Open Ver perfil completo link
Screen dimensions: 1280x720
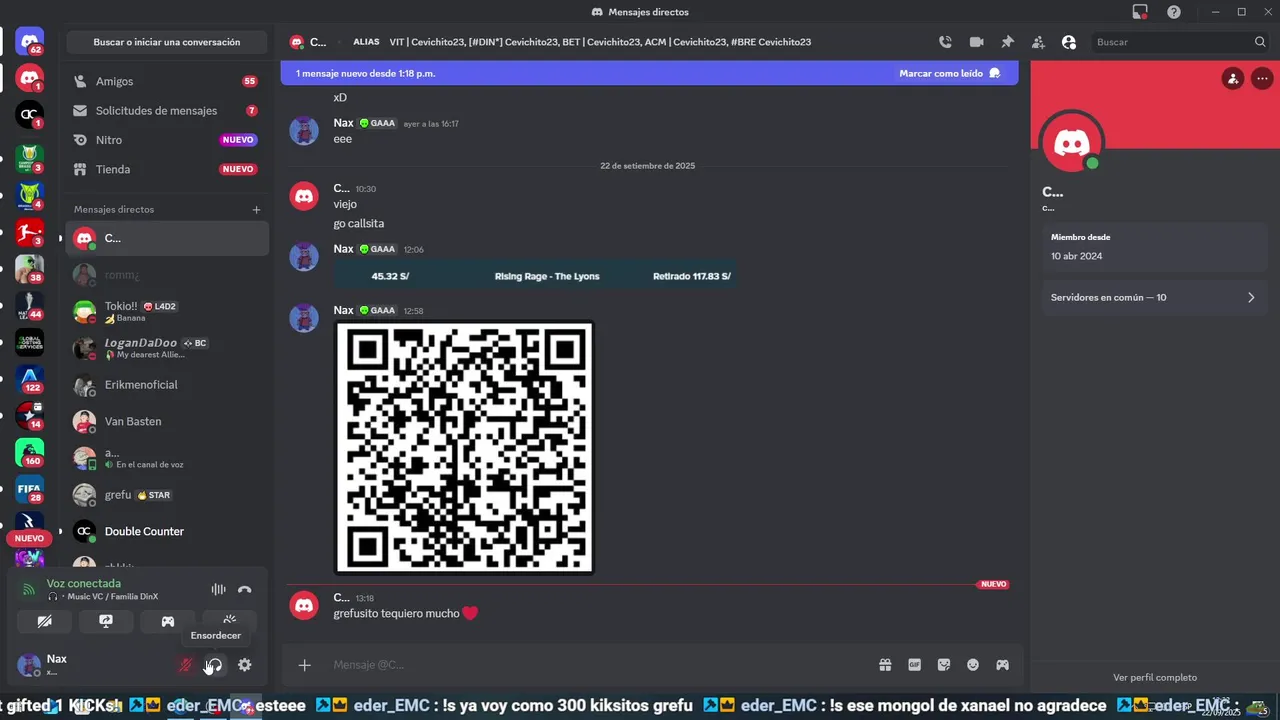tap(1155, 677)
